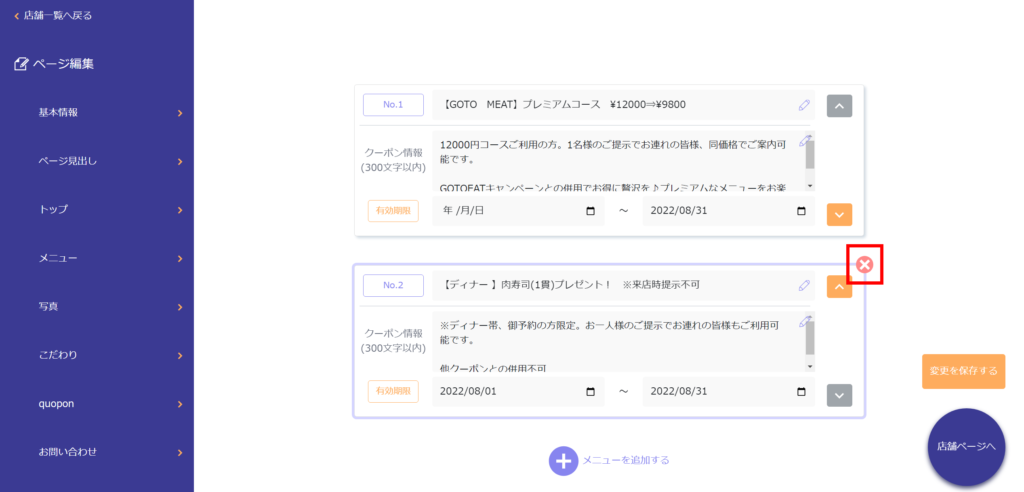Click the 変更を保存する button
1024x492 pixels.
(963, 371)
